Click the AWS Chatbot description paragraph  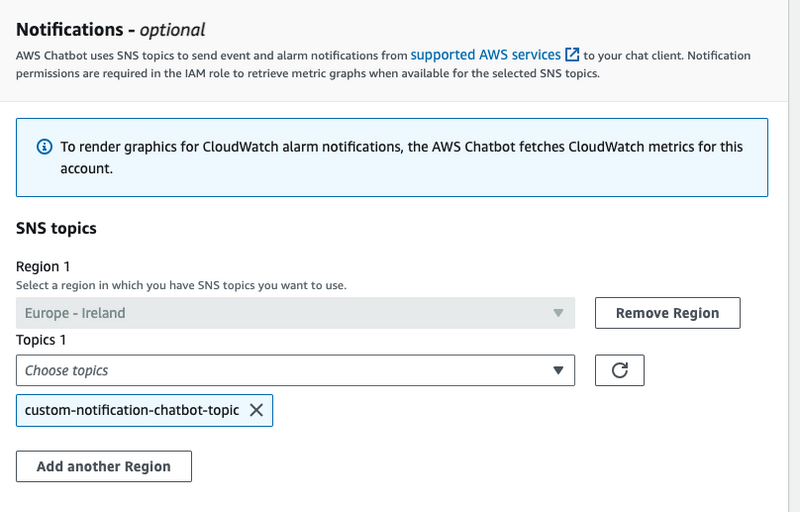click(x=383, y=64)
